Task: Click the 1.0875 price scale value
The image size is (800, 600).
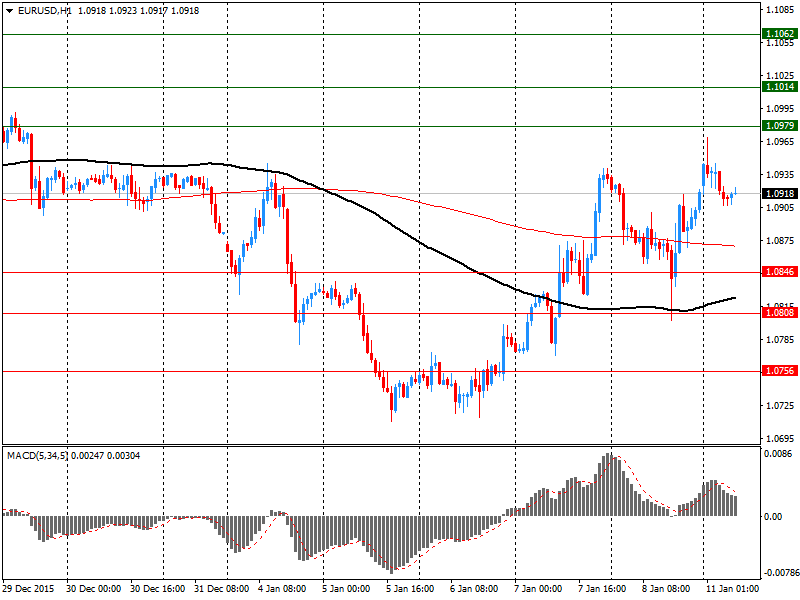Action: 780,241
